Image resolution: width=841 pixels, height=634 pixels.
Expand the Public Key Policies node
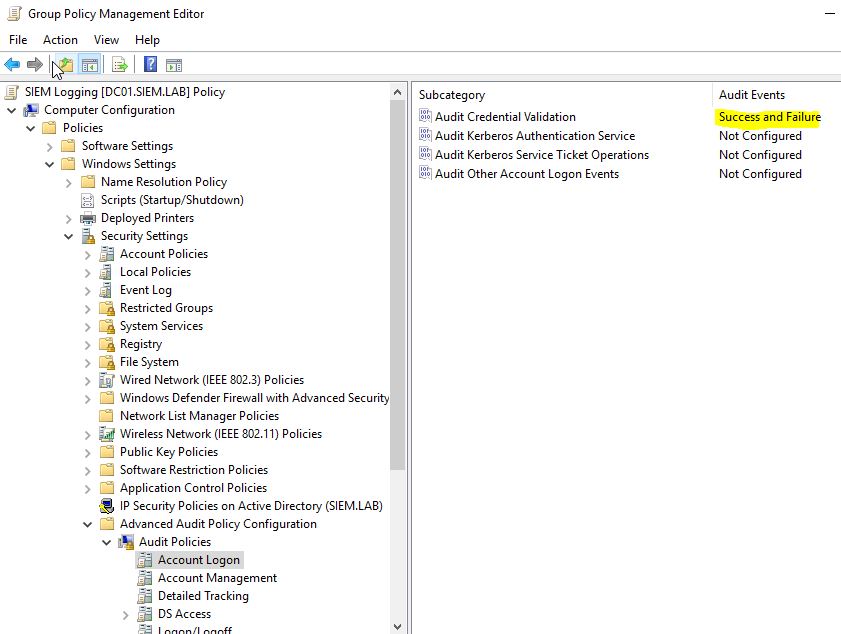(x=88, y=453)
